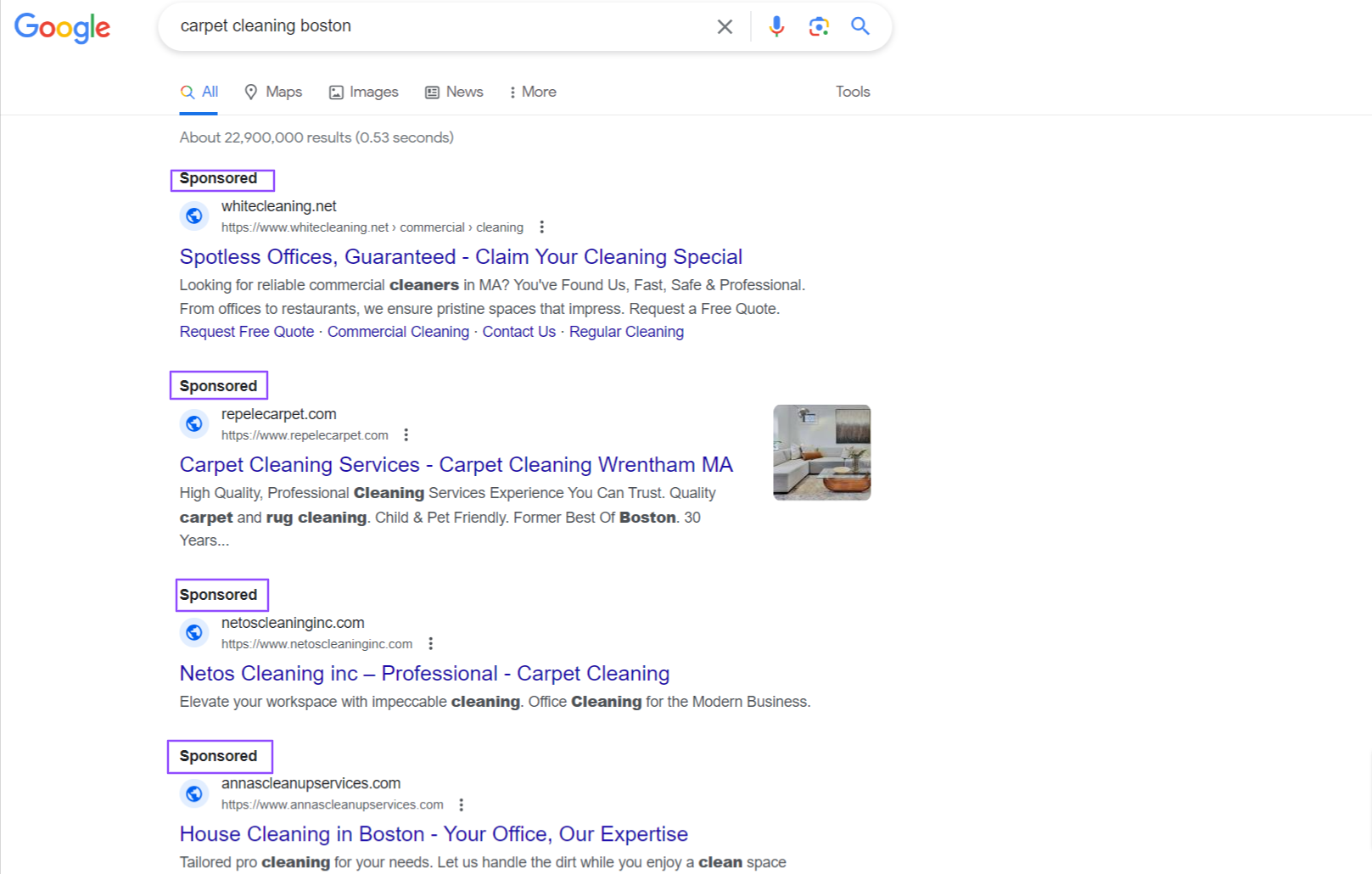Viewport: 1372px width, 874px height.
Task: Click inside the search input field
Action: 424,26
